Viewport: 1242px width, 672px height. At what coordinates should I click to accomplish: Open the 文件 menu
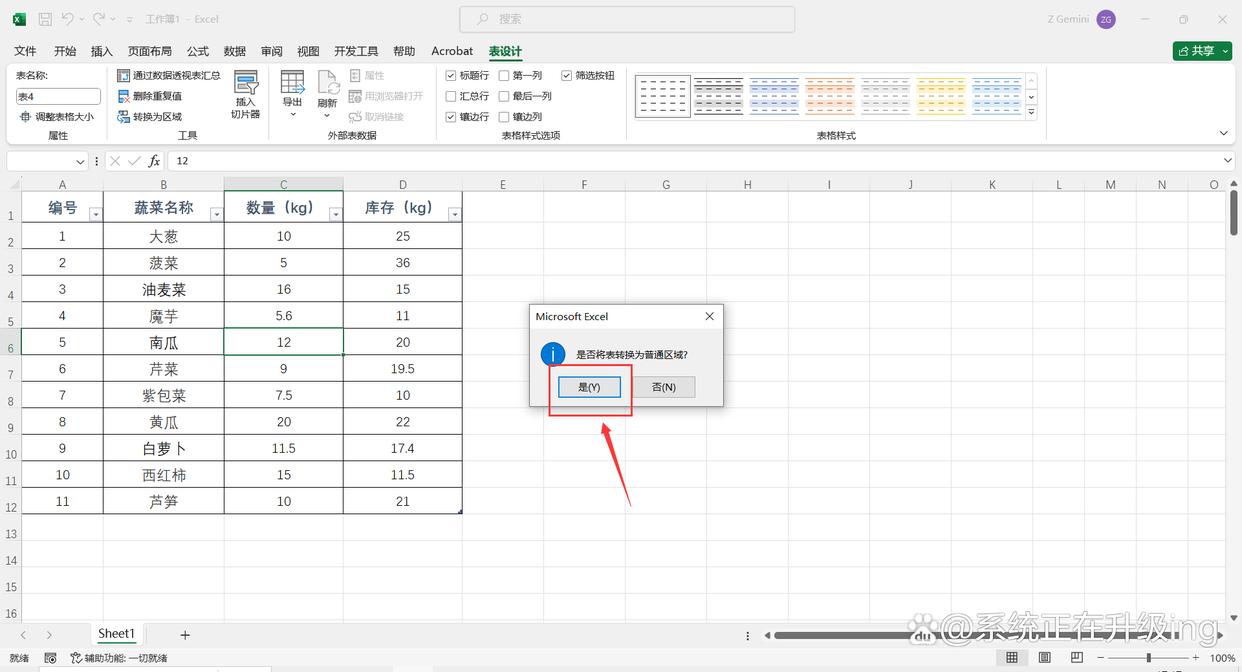pos(25,51)
